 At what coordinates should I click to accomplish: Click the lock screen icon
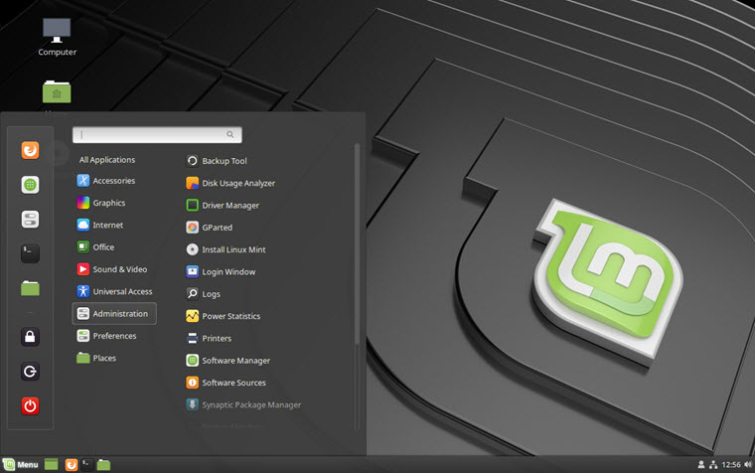(x=30, y=337)
